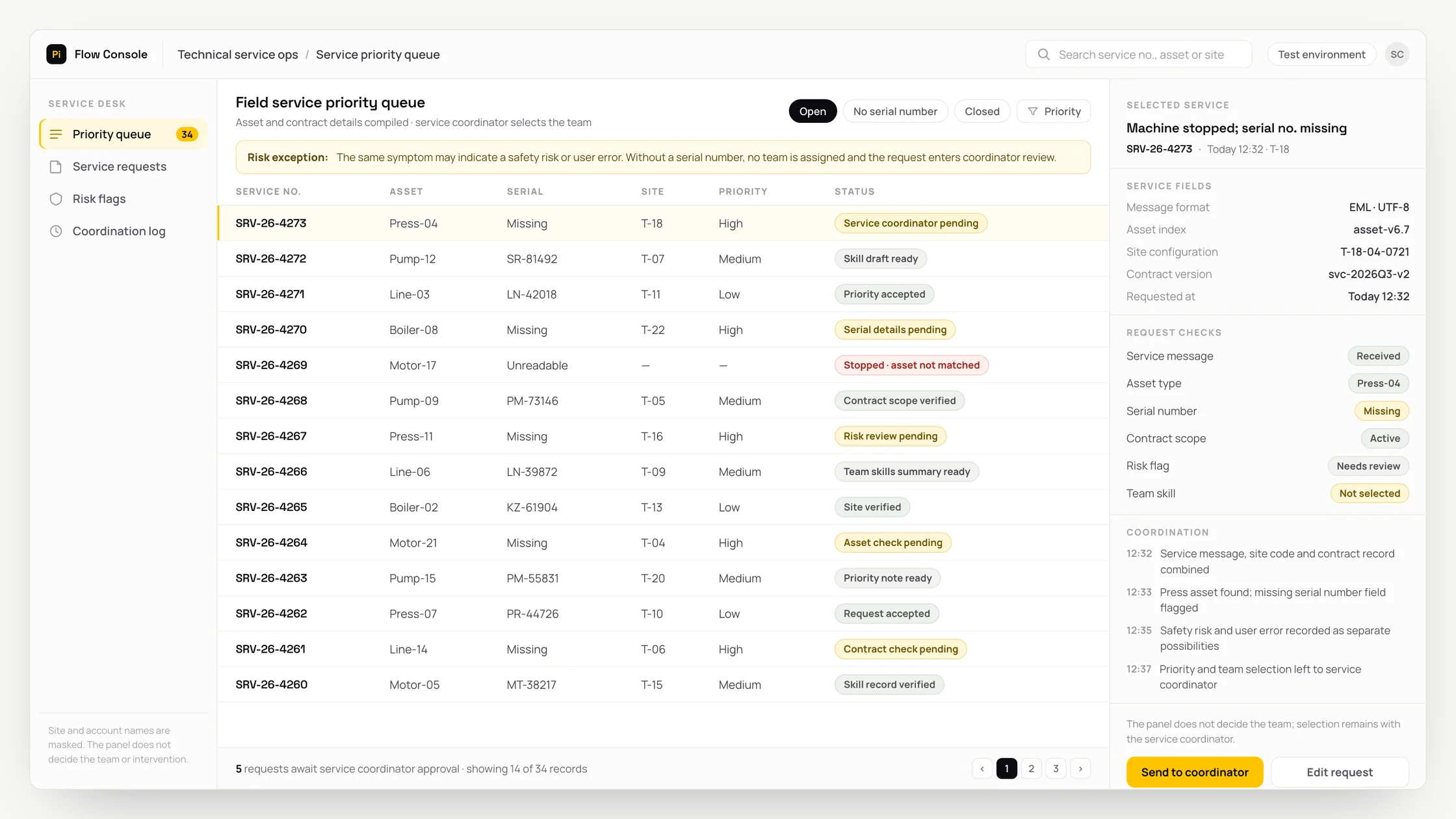Click Contract check pending status badge
The image size is (1456, 819).
pos(901,649)
